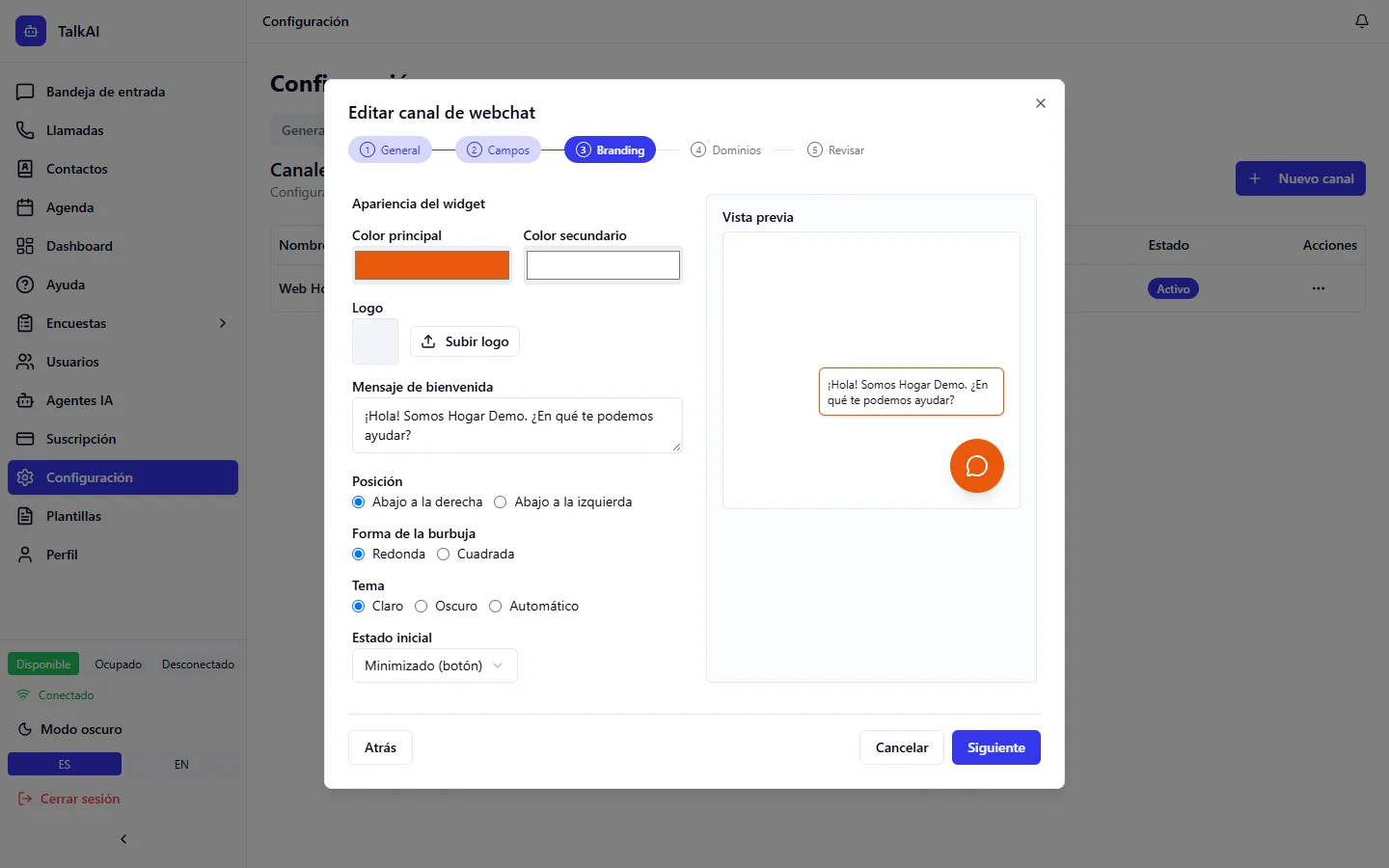Click the Plantillas document icon
The height and width of the screenshot is (868, 1389).
click(25, 516)
